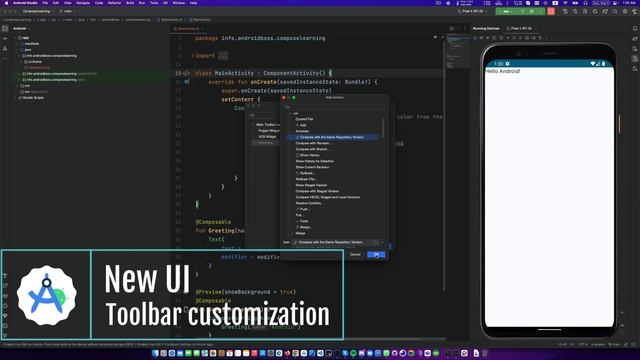640x360 pixels.
Task: Select 'Show Staged Version' action
Action: point(311,185)
